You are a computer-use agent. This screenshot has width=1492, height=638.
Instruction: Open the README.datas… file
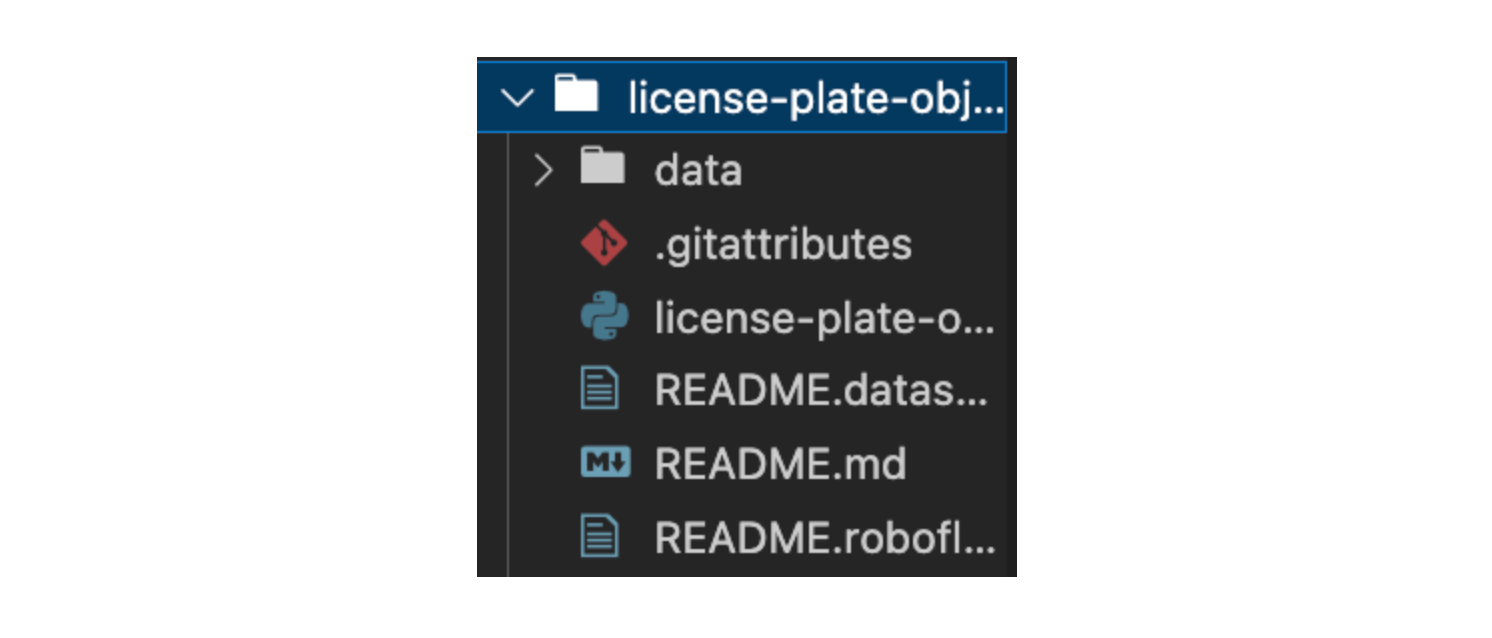click(x=821, y=392)
